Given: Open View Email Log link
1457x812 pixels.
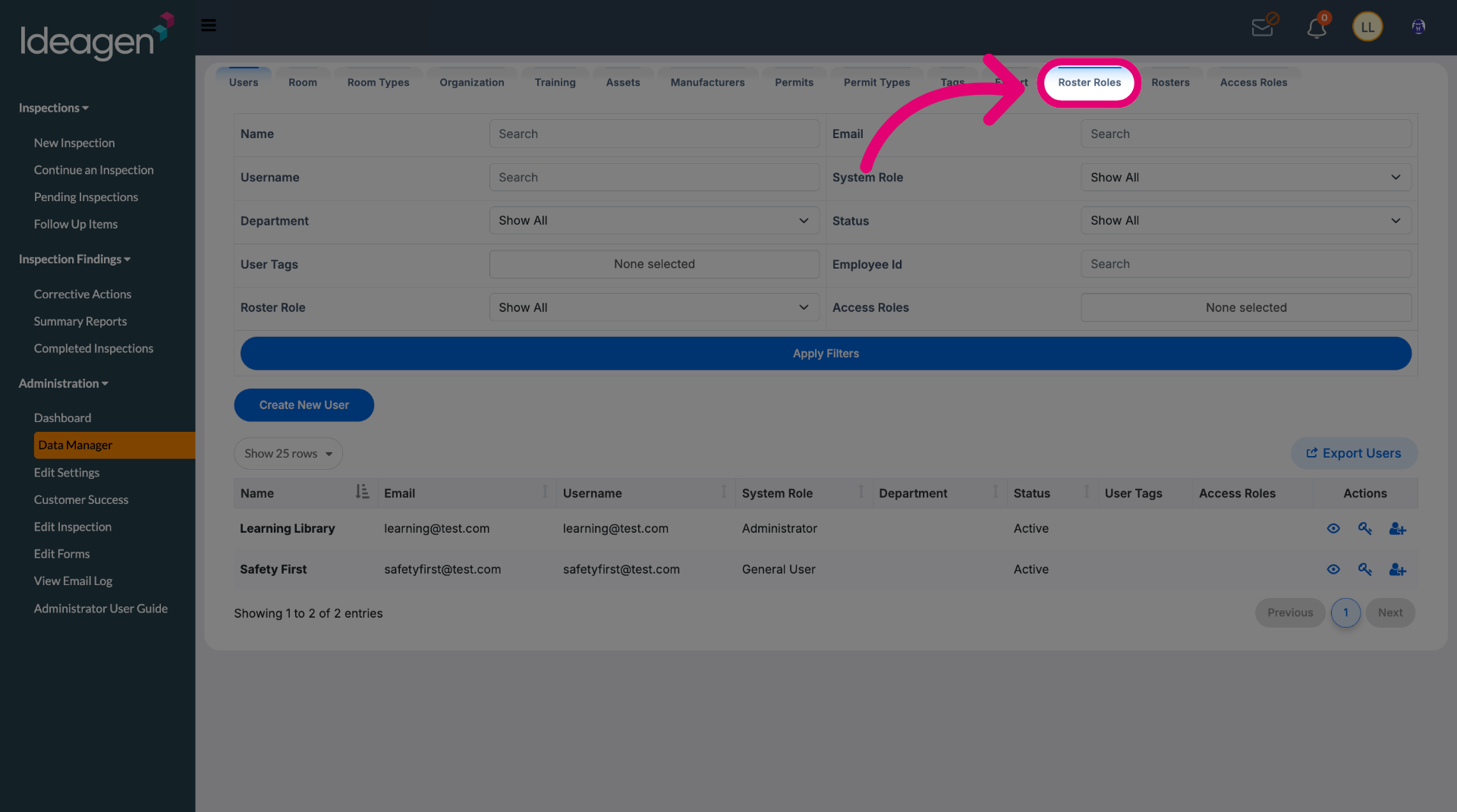Looking at the screenshot, I should click(73, 581).
